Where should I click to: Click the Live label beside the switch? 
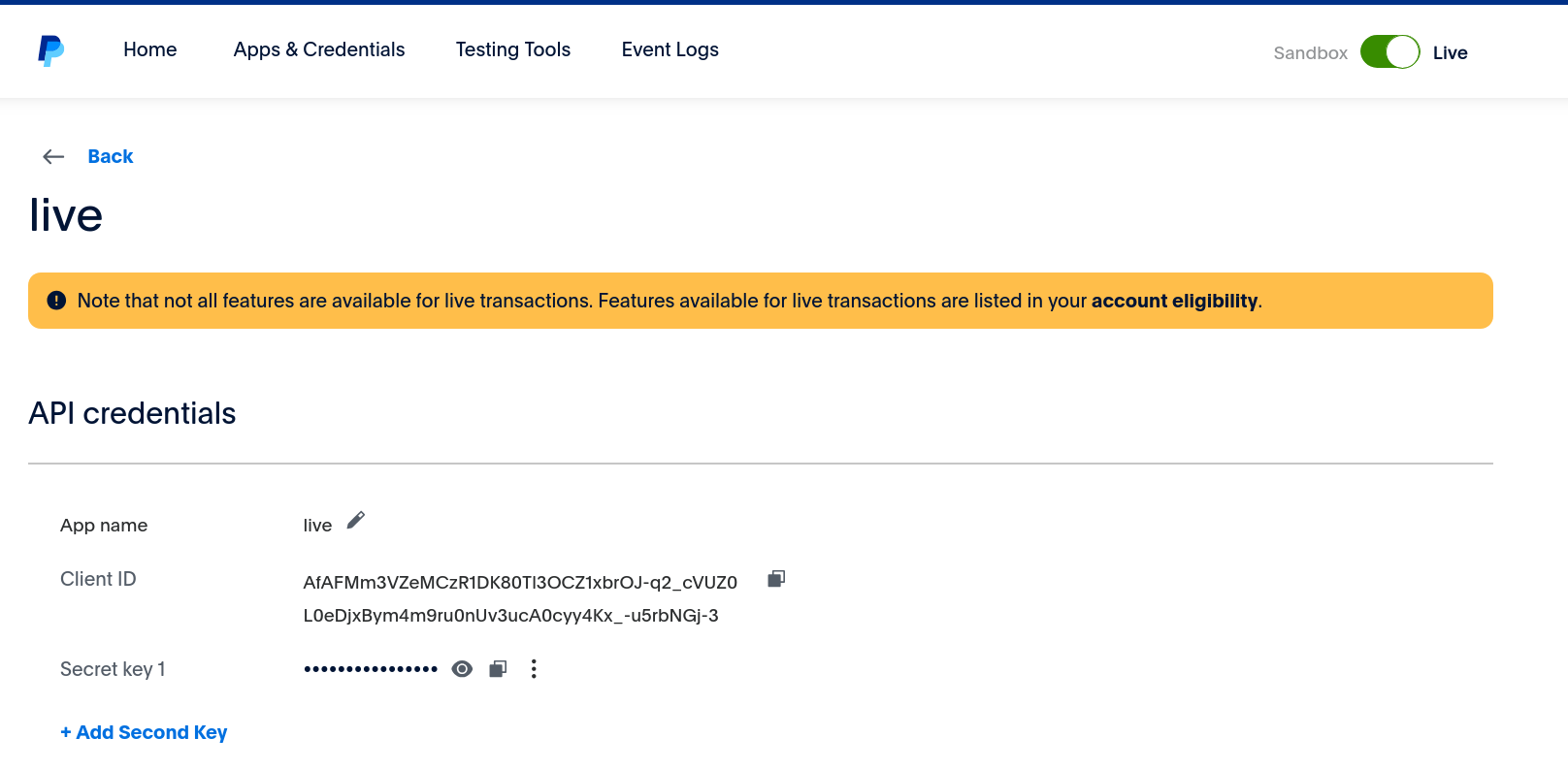point(1450,53)
